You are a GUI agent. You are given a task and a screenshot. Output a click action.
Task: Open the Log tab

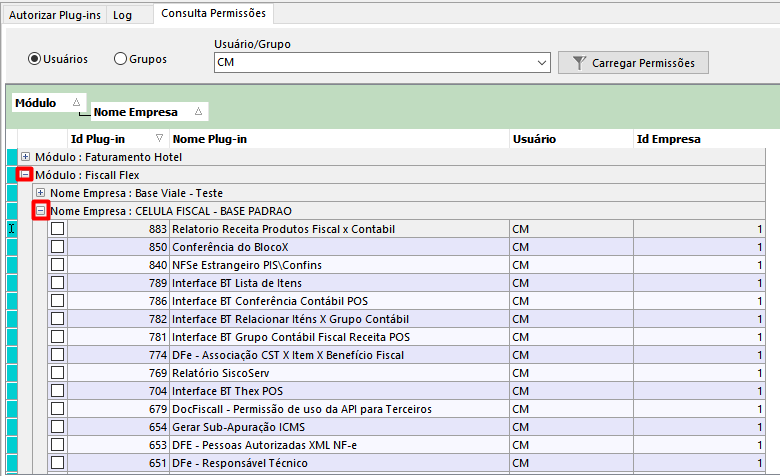pos(122,15)
